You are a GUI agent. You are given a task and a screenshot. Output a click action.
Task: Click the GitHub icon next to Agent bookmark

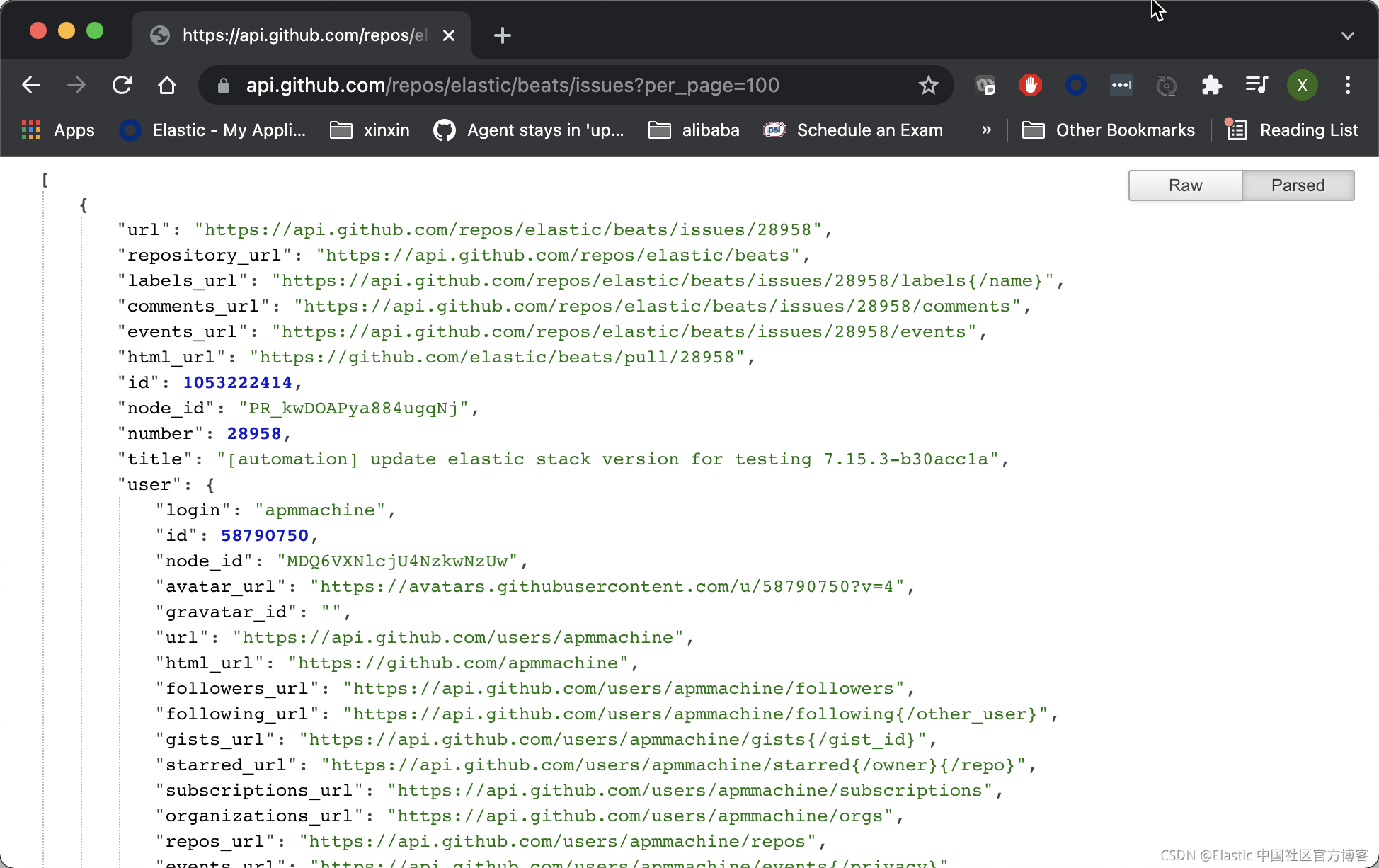click(x=445, y=130)
